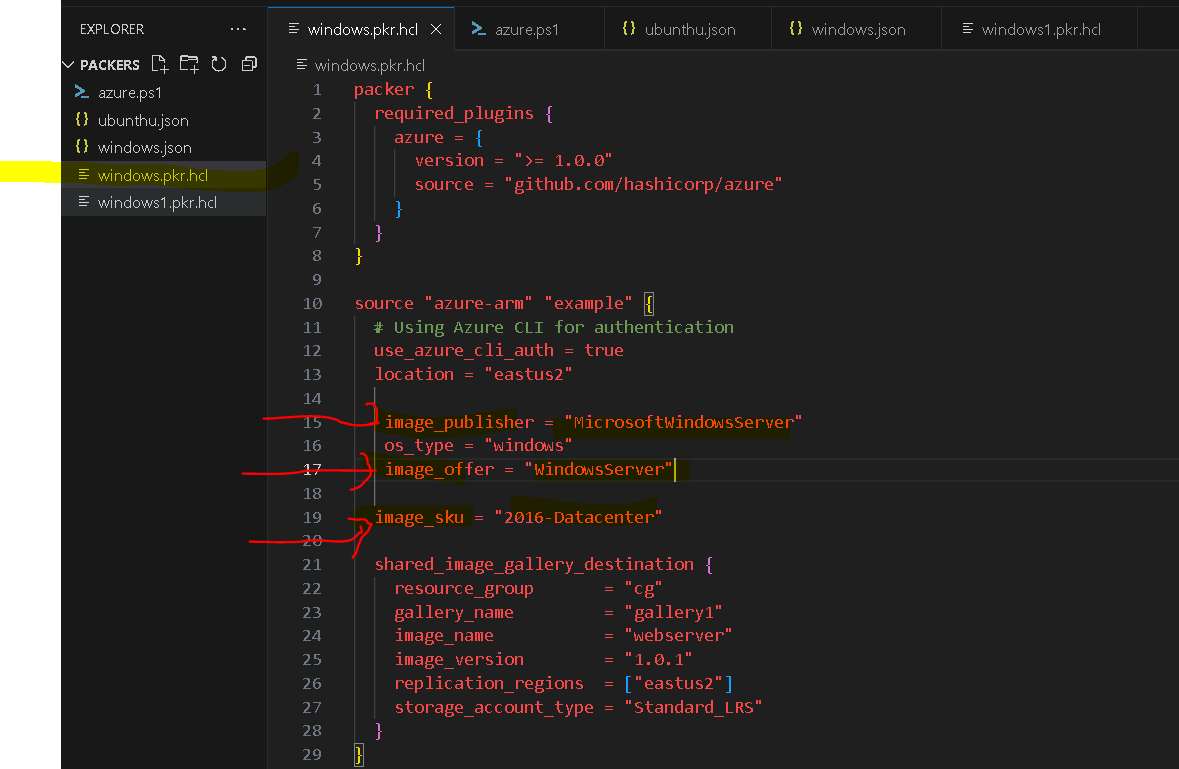Click the image_name value "webserver"
Image resolution: width=1179 pixels, height=769 pixels.
pyautogui.click(x=678, y=636)
